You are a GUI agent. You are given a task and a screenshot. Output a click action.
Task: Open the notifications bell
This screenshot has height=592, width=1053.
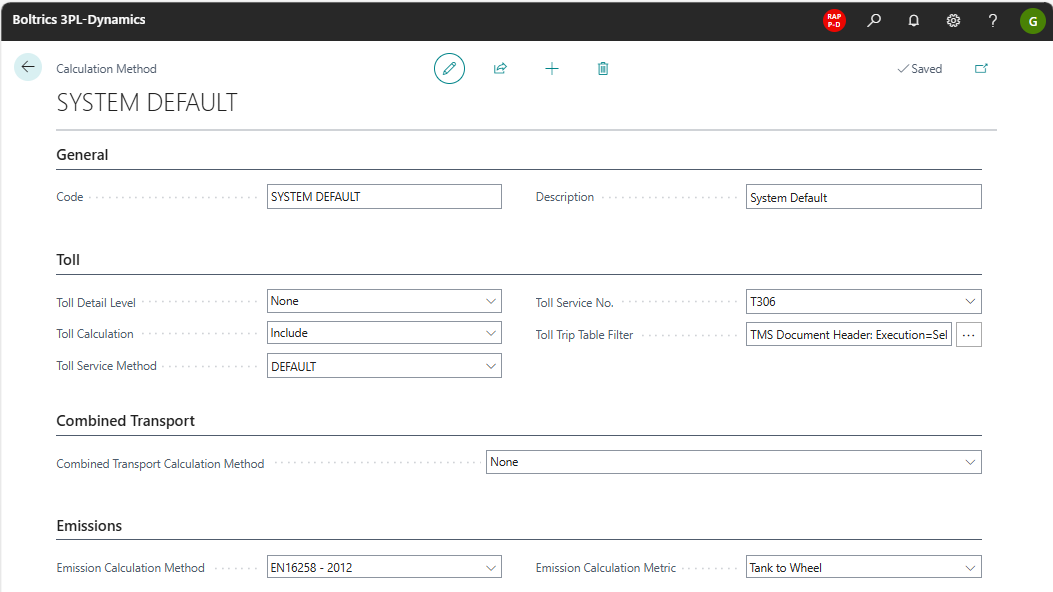[x=914, y=20]
